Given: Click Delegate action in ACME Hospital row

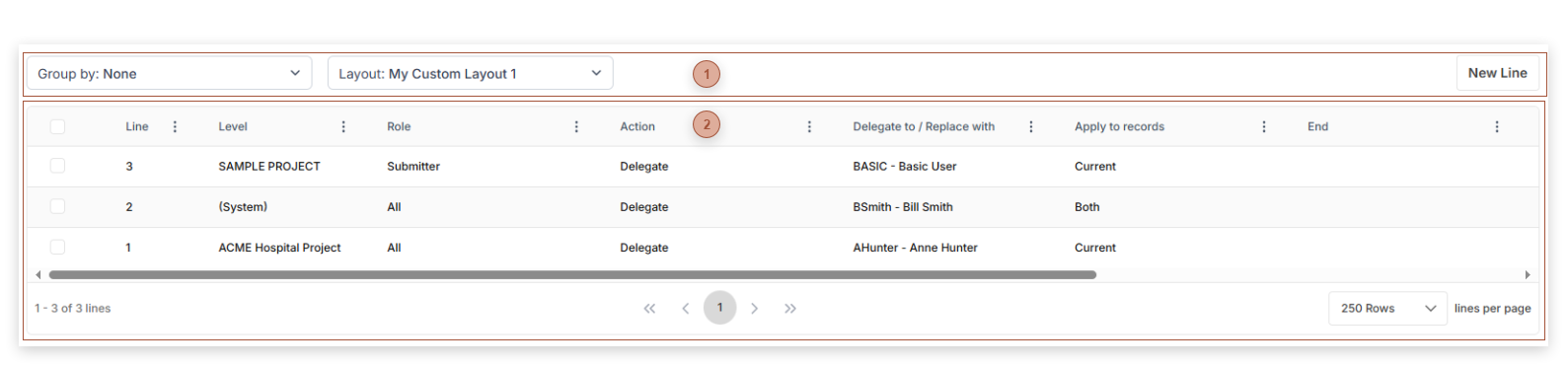Looking at the screenshot, I should 644,248.
